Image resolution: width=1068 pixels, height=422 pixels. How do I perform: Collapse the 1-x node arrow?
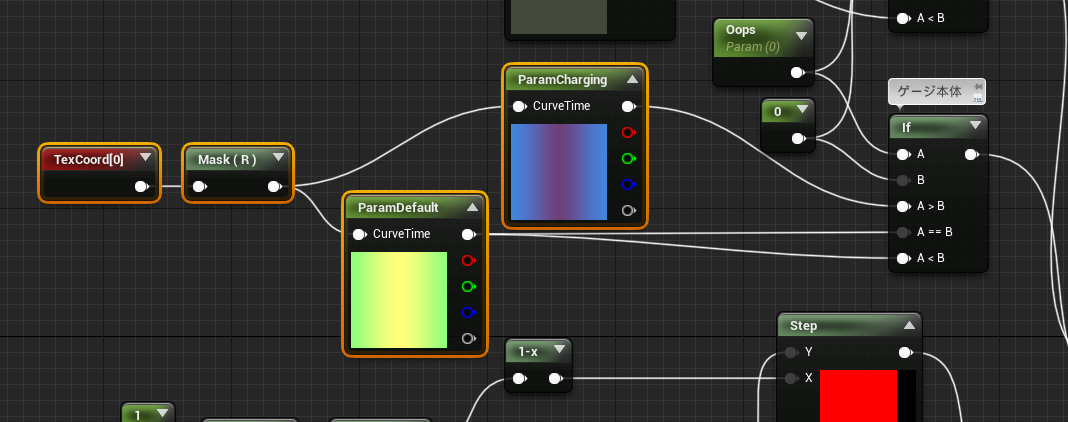(559, 350)
